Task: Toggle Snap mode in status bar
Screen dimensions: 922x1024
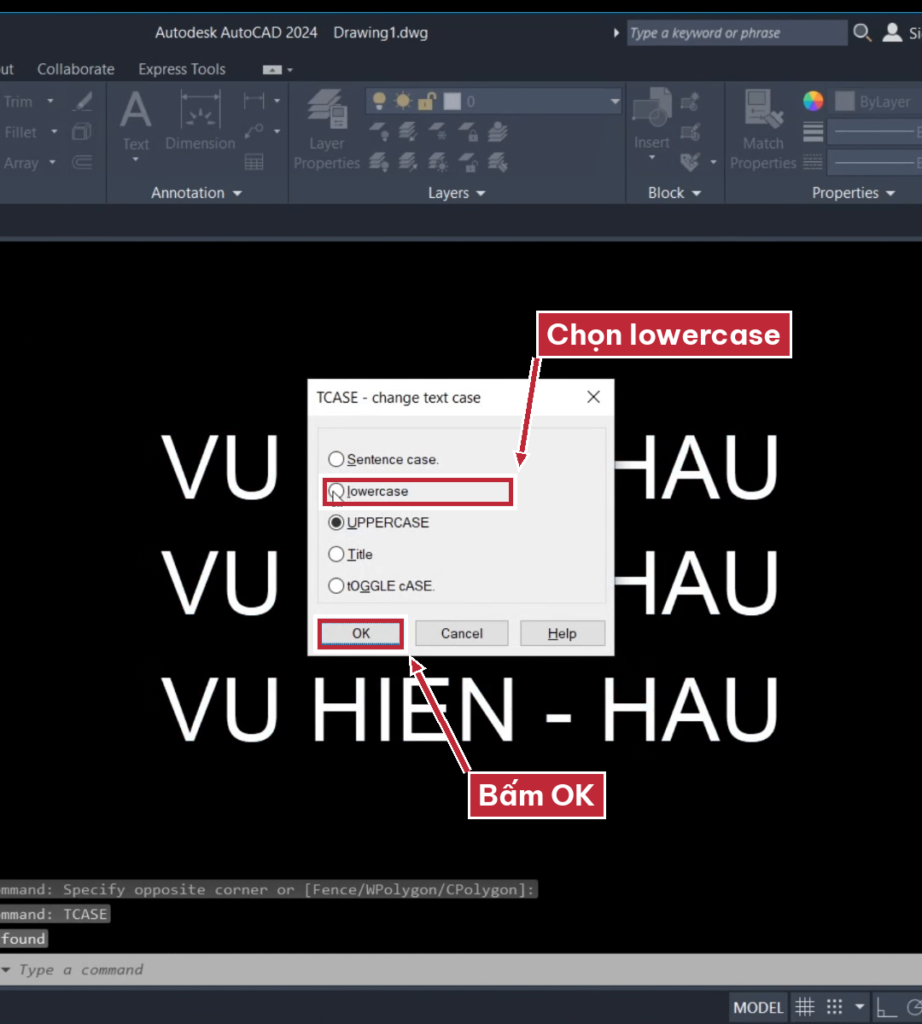Action: pyautogui.click(x=835, y=1007)
